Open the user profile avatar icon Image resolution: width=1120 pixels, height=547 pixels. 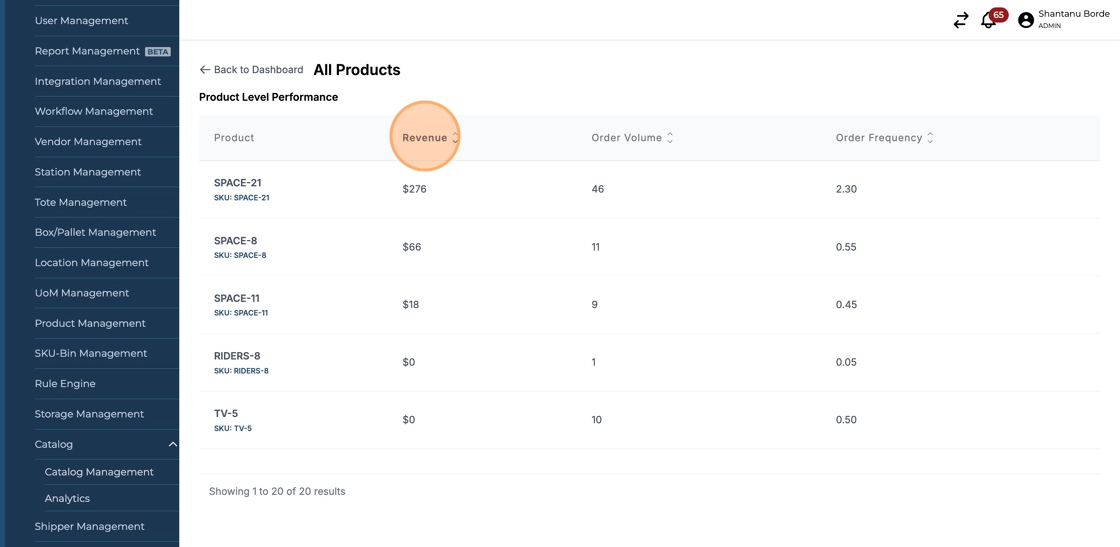[1025, 20]
